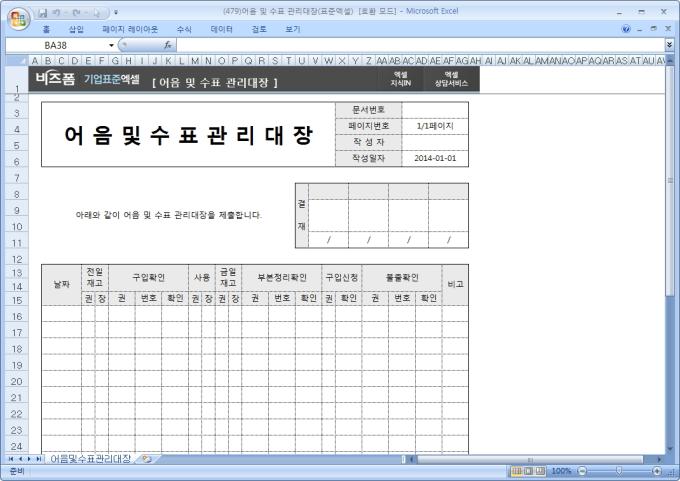
Task: Click the 1/1페이지 cell
Action: pos(435,126)
